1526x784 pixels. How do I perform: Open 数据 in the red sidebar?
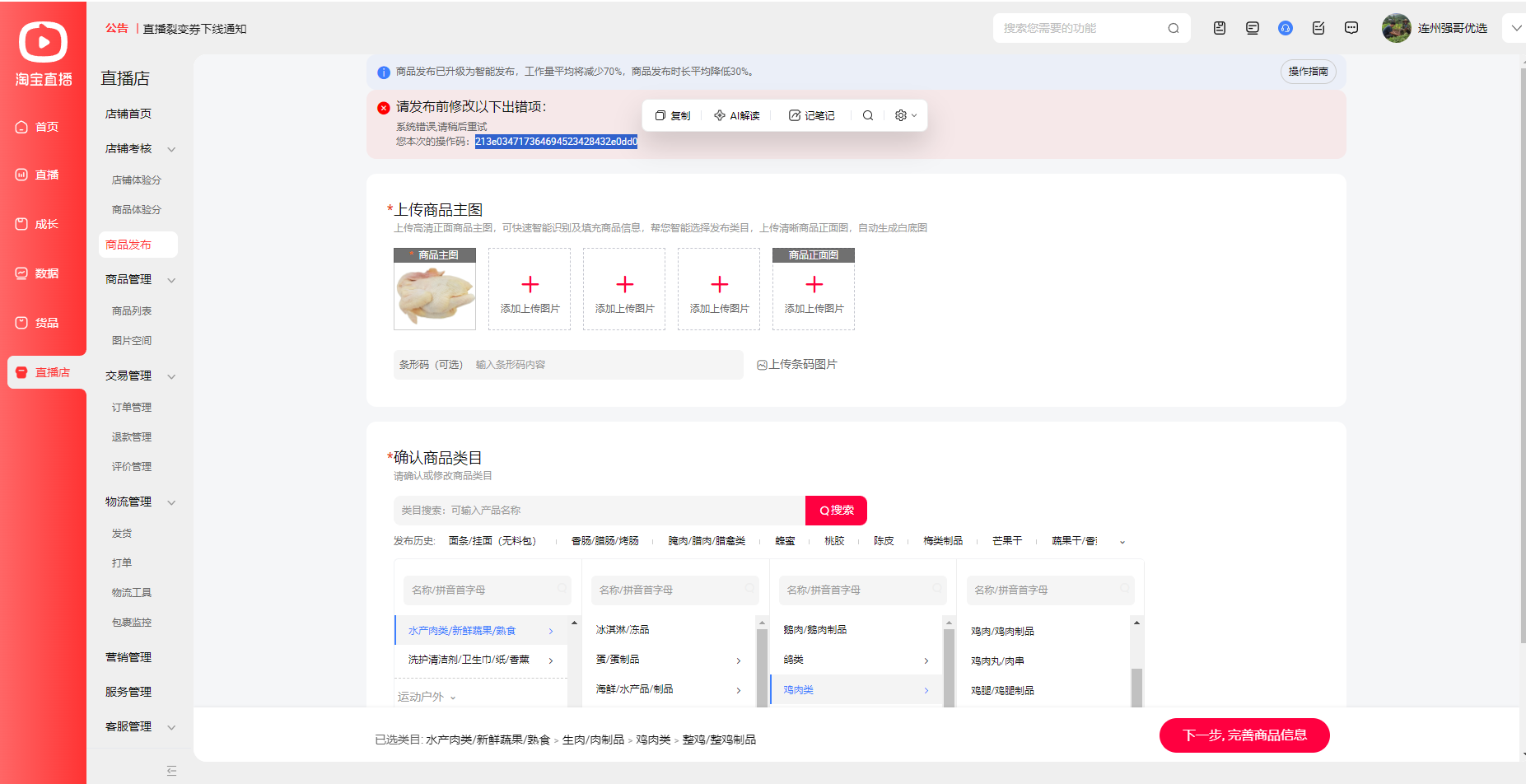tap(38, 273)
